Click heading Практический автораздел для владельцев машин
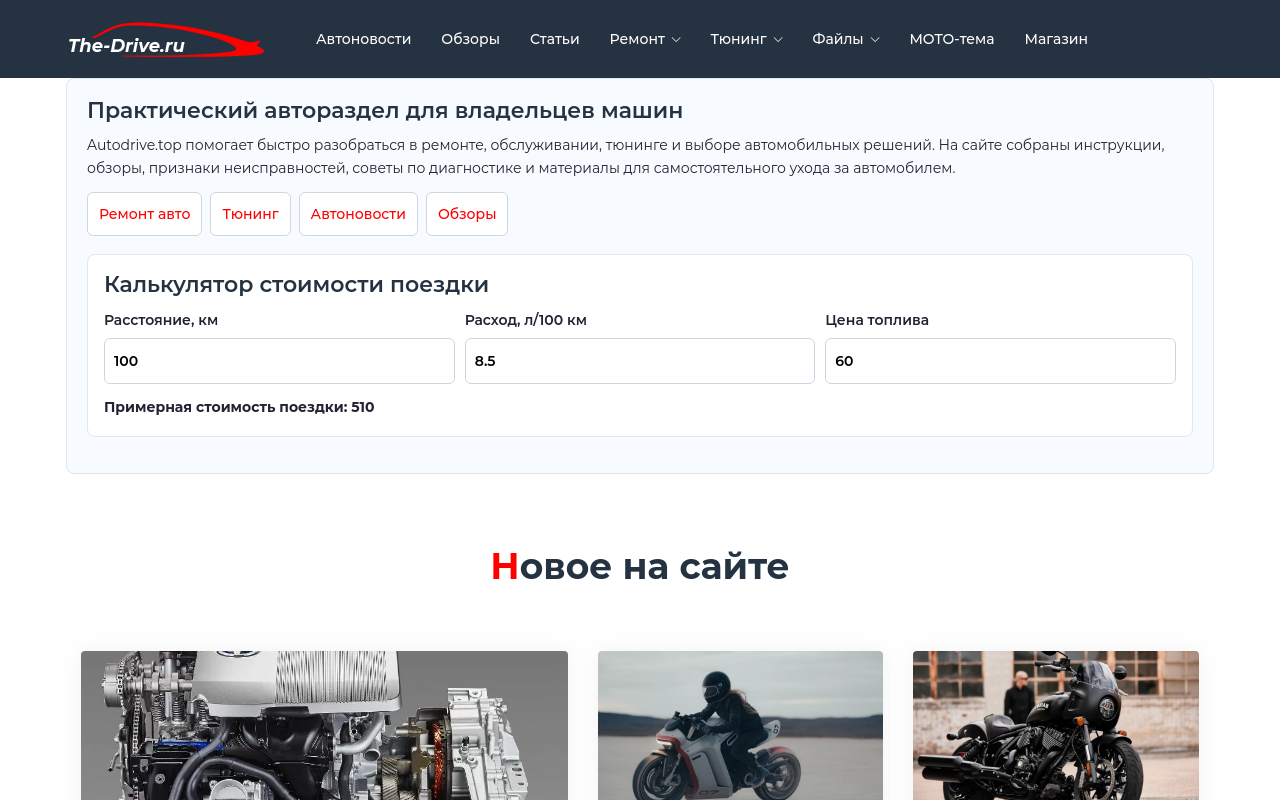Viewport: 1280px width, 800px height. tap(385, 110)
